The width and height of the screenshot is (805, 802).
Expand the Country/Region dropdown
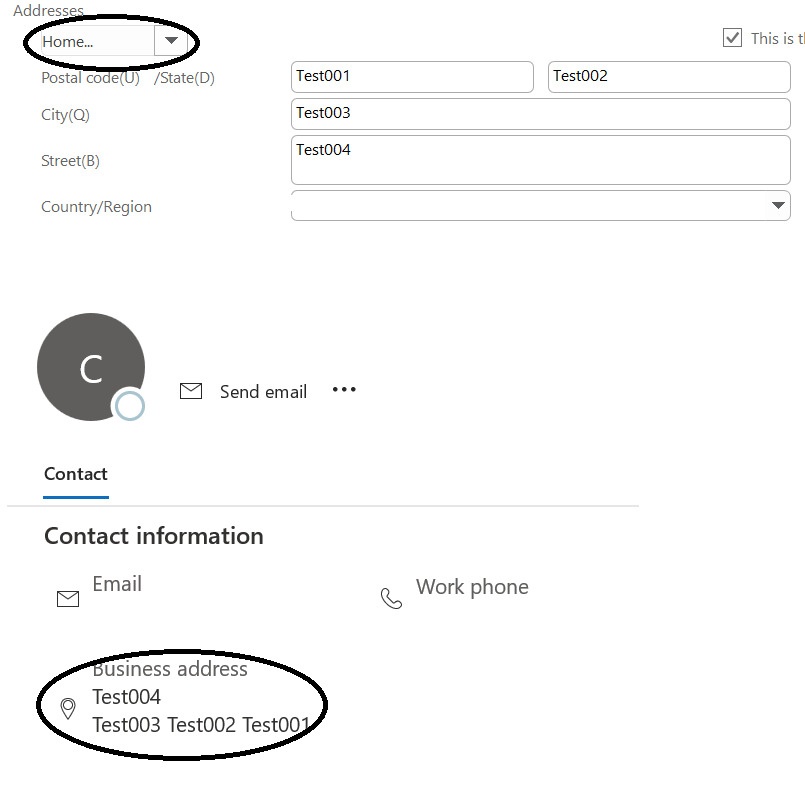tap(778, 205)
